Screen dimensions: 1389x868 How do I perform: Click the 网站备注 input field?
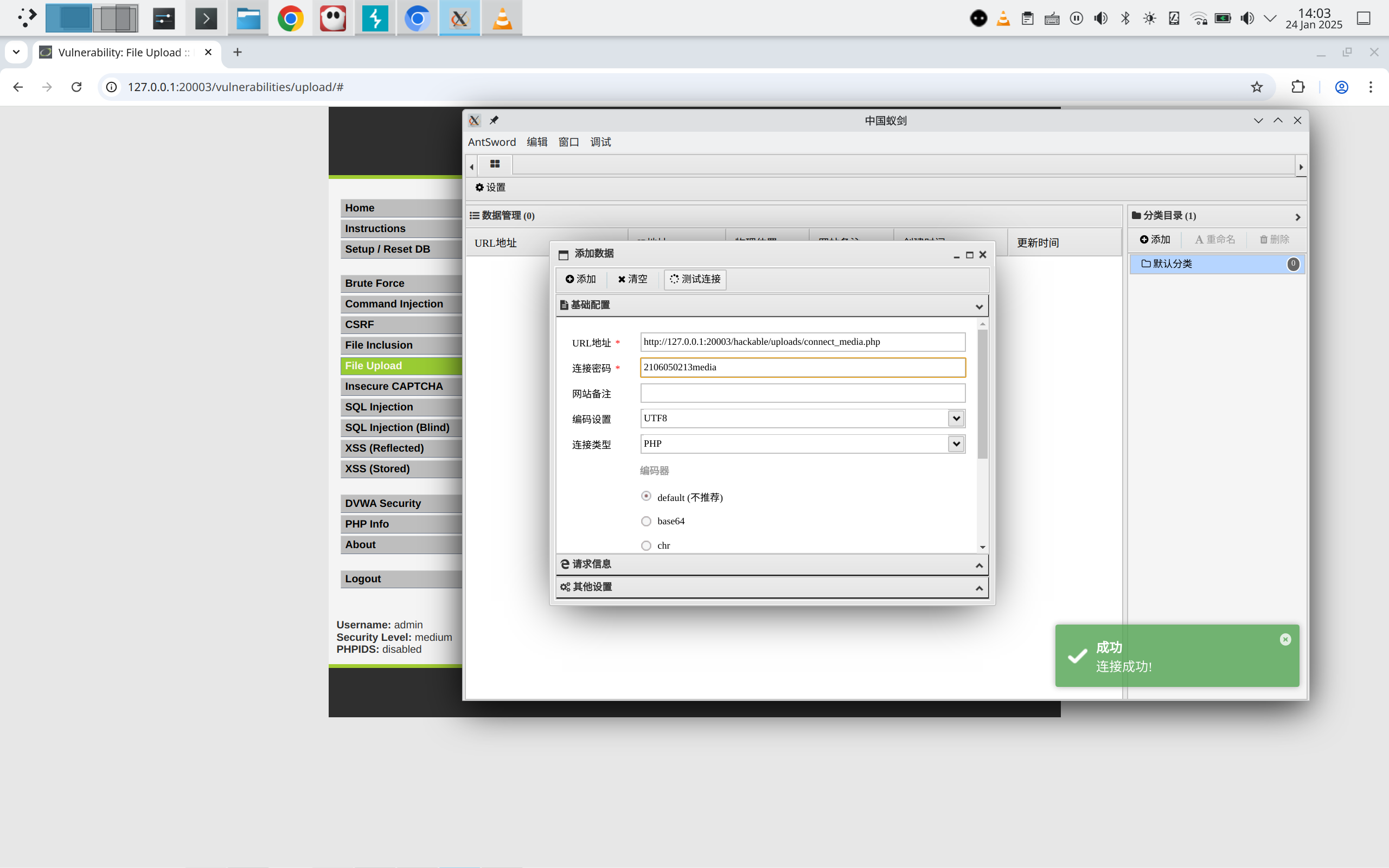coord(802,393)
